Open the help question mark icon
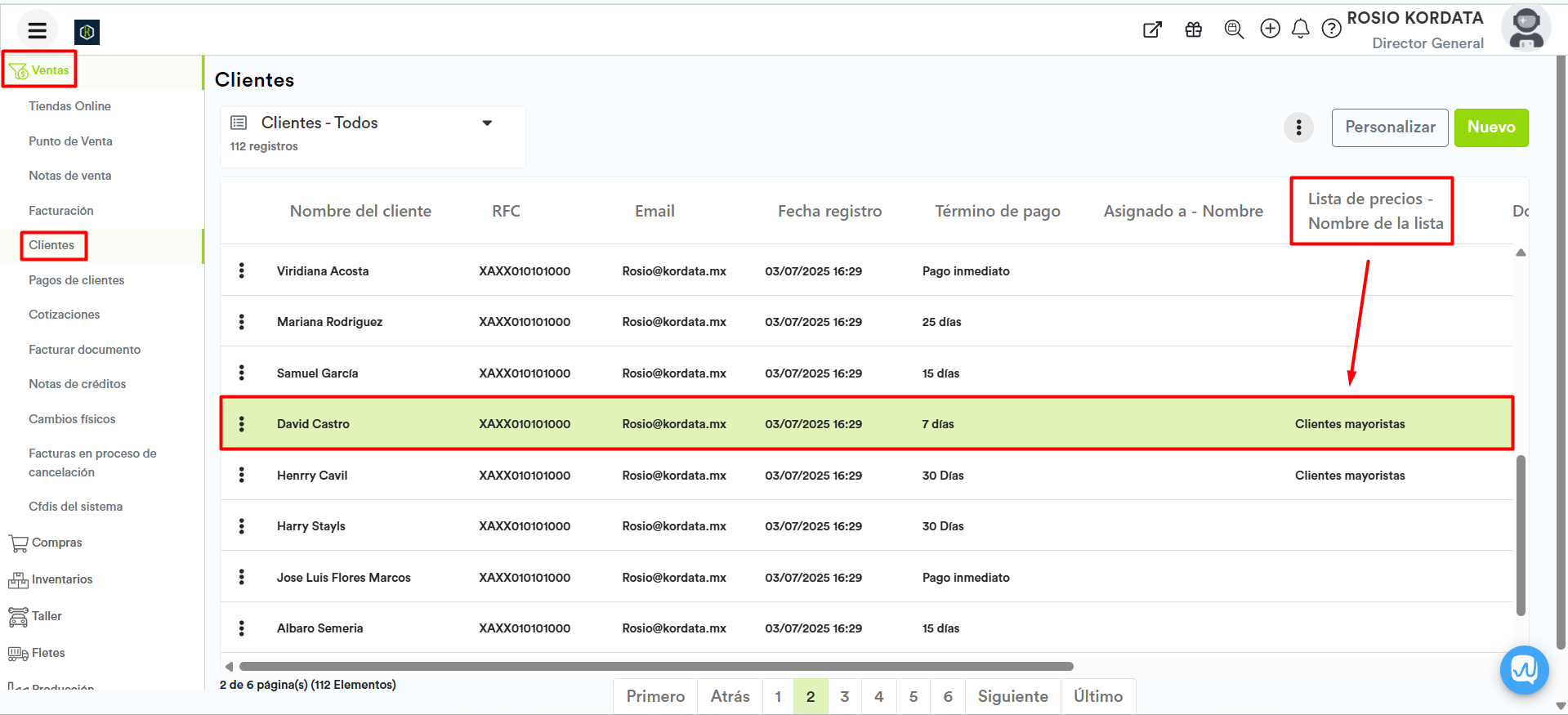Image resolution: width=1568 pixels, height=715 pixels. [1331, 29]
